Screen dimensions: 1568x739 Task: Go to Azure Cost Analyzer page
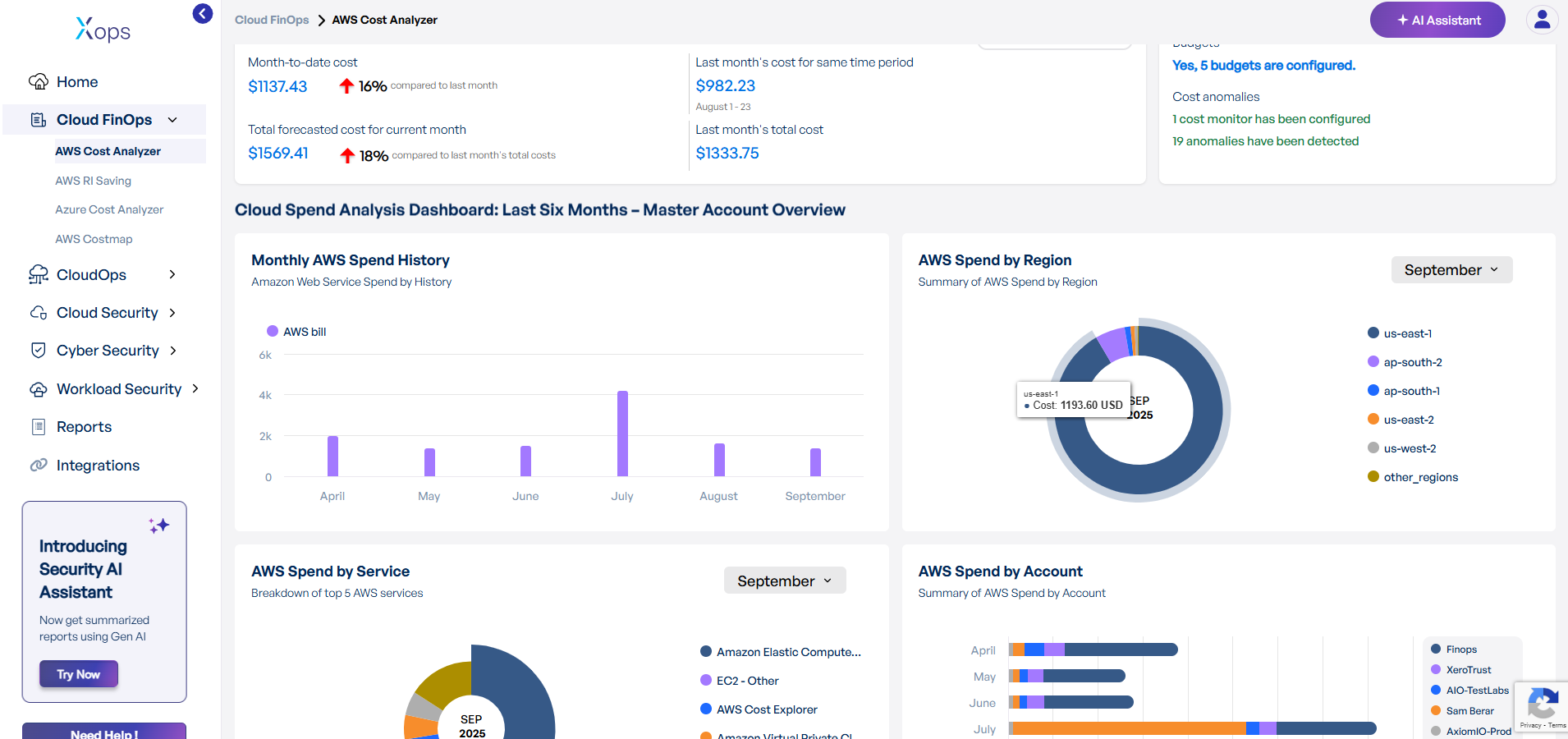point(109,209)
